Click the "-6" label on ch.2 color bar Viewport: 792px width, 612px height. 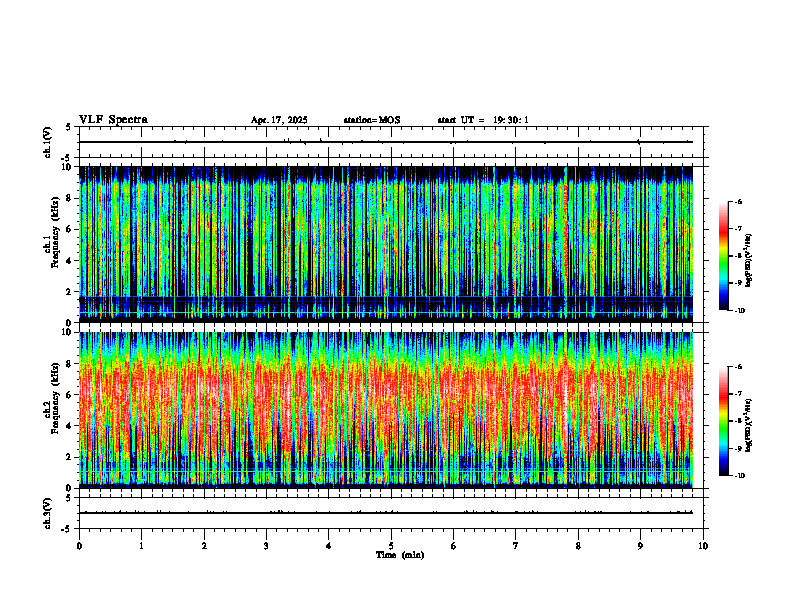pos(739,367)
